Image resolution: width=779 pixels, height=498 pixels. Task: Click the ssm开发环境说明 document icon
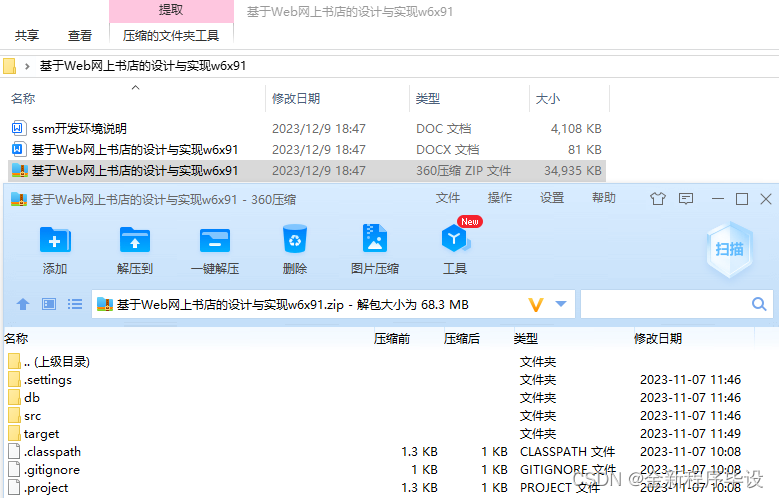(17, 128)
